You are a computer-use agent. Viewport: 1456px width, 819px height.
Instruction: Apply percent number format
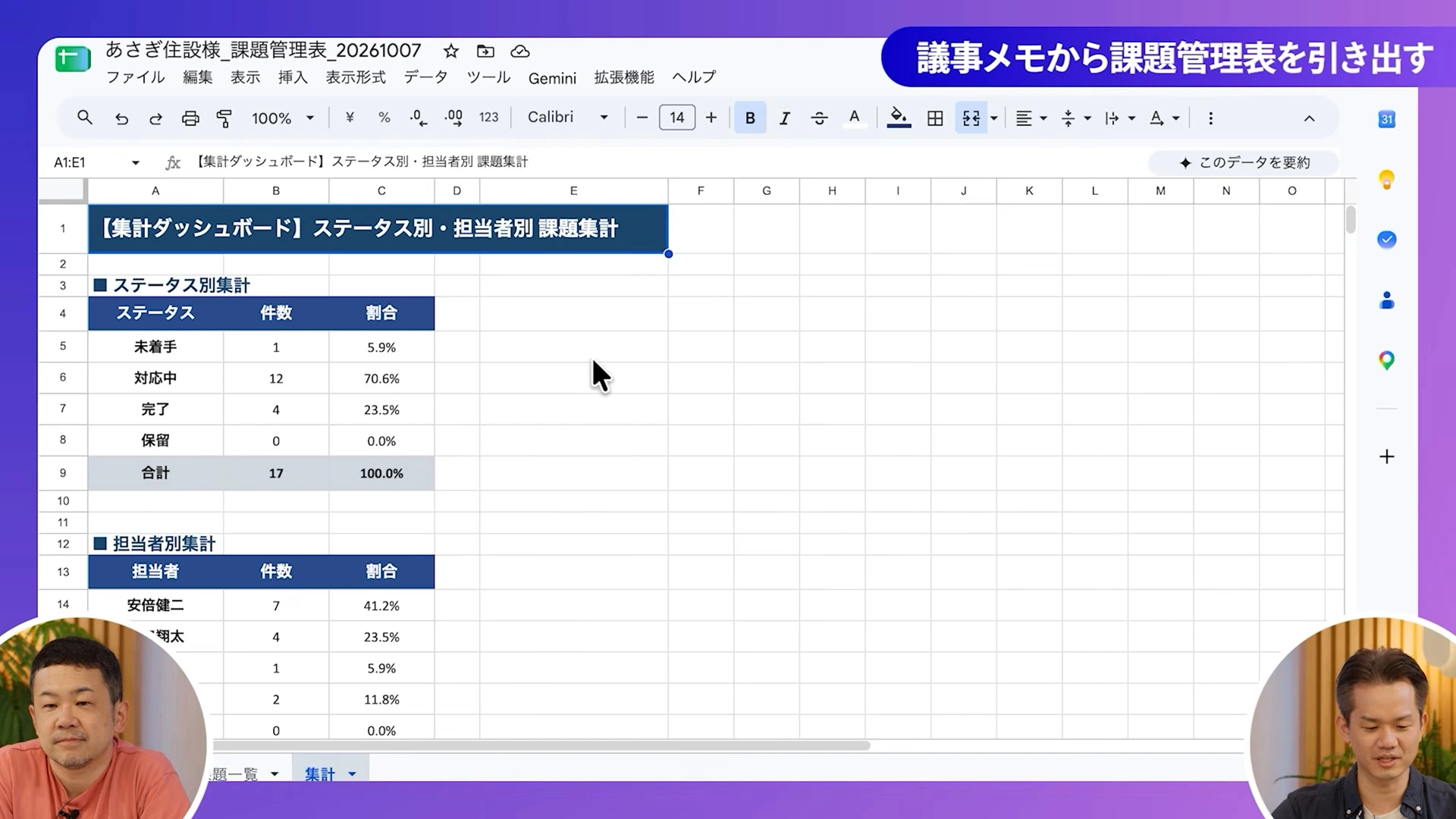click(x=384, y=118)
